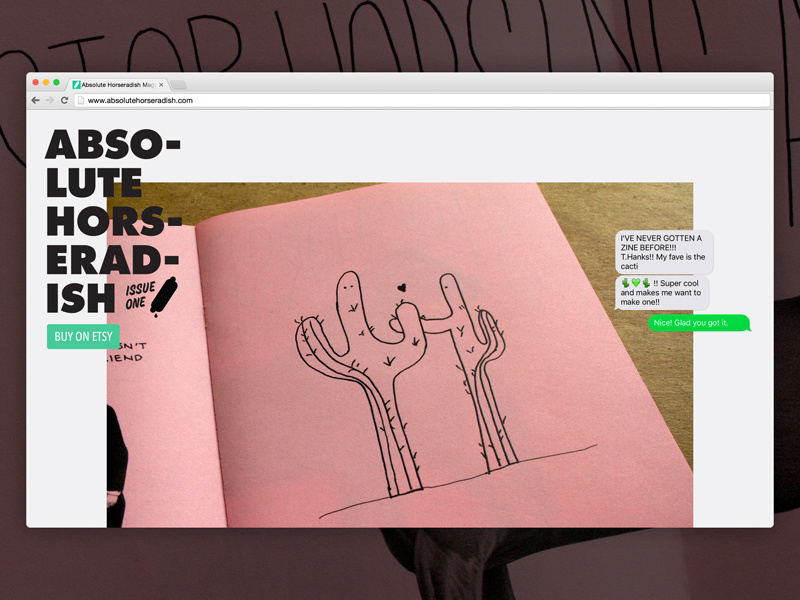Select the Absolute Horseradish browser tab
Image resolution: width=800 pixels, height=600 pixels.
click(x=118, y=85)
